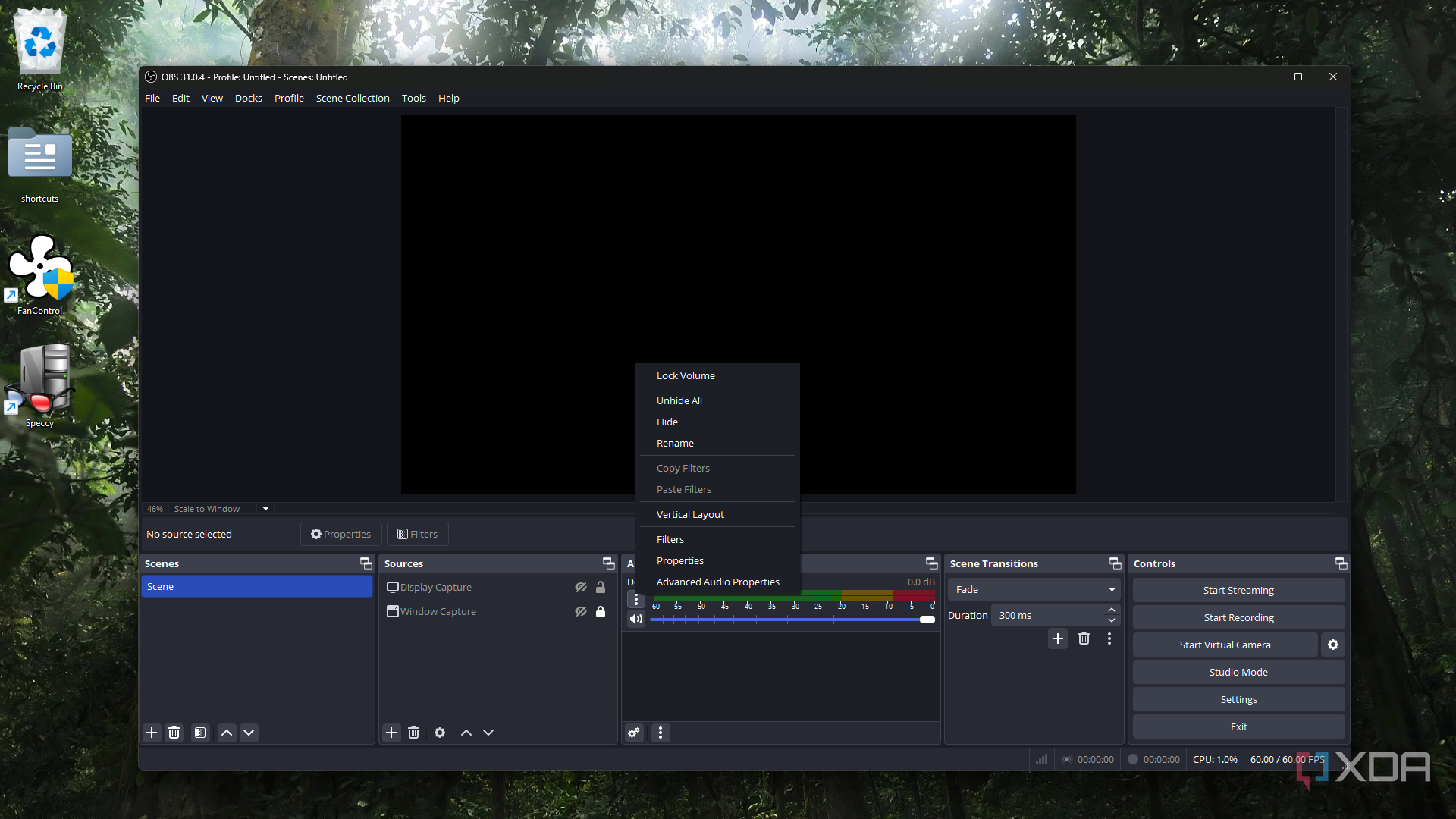This screenshot has height=819, width=1456.
Task: Add a new source with plus icon
Action: pyautogui.click(x=391, y=733)
